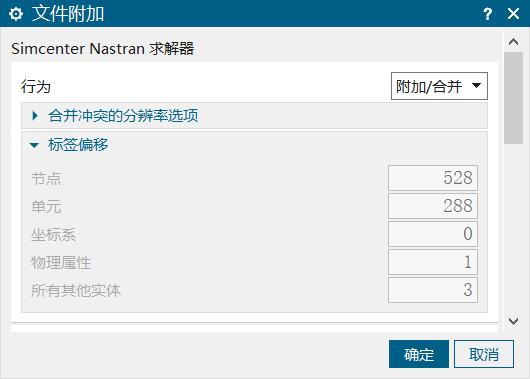530x379 pixels.
Task: Click the gear settings icon in title bar
Action: tap(16, 14)
